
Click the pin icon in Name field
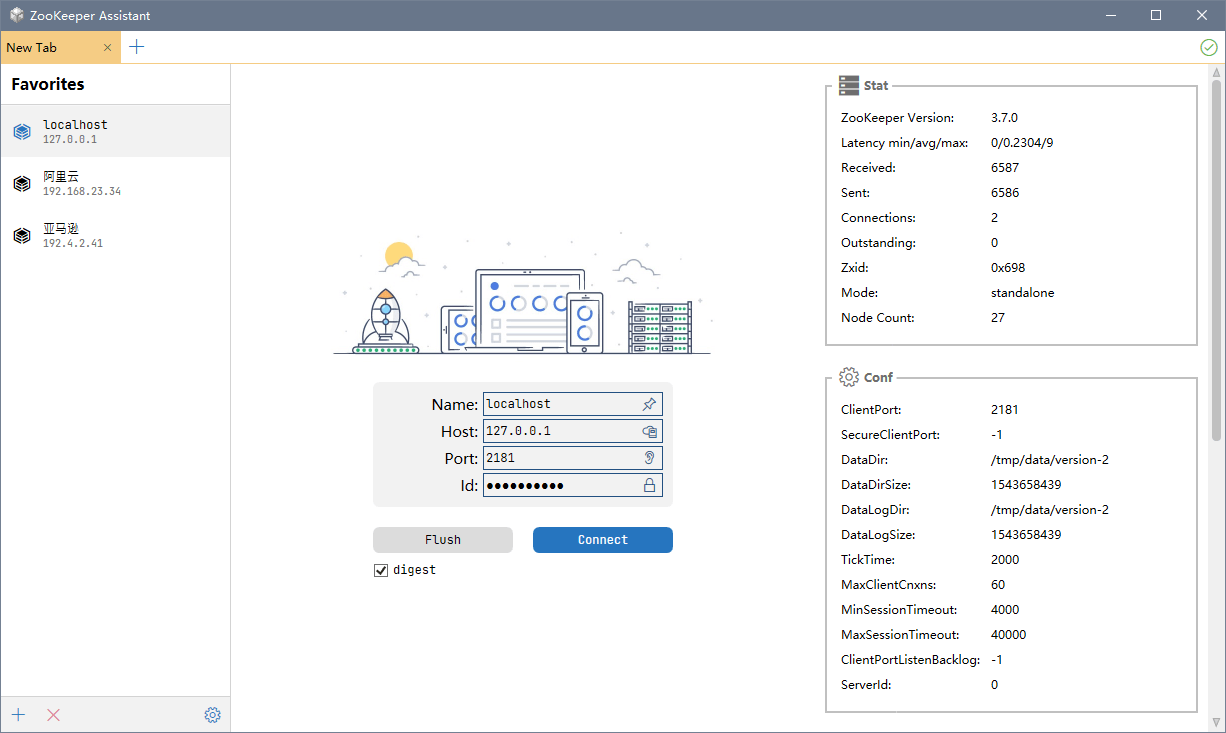pyautogui.click(x=649, y=404)
